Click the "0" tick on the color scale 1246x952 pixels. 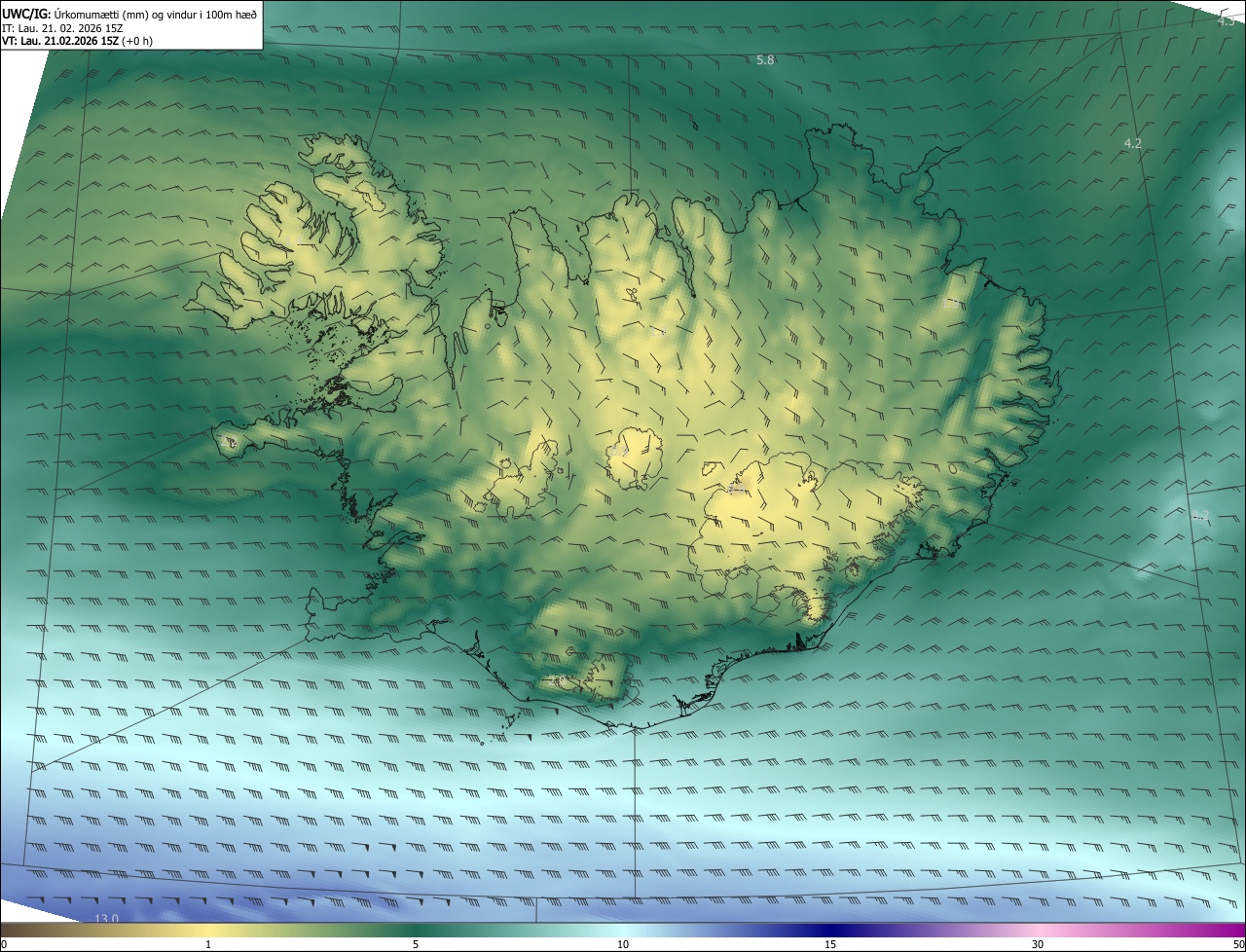click(4, 944)
